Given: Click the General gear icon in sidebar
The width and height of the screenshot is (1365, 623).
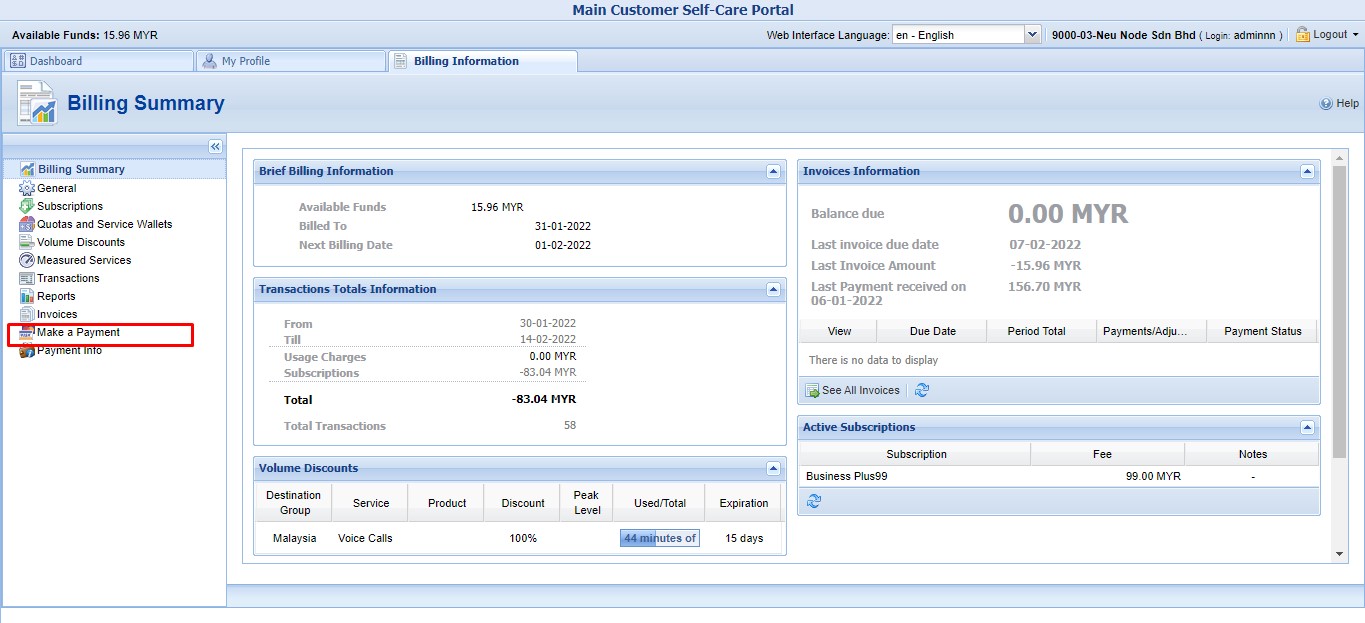Looking at the screenshot, I should click(x=27, y=188).
